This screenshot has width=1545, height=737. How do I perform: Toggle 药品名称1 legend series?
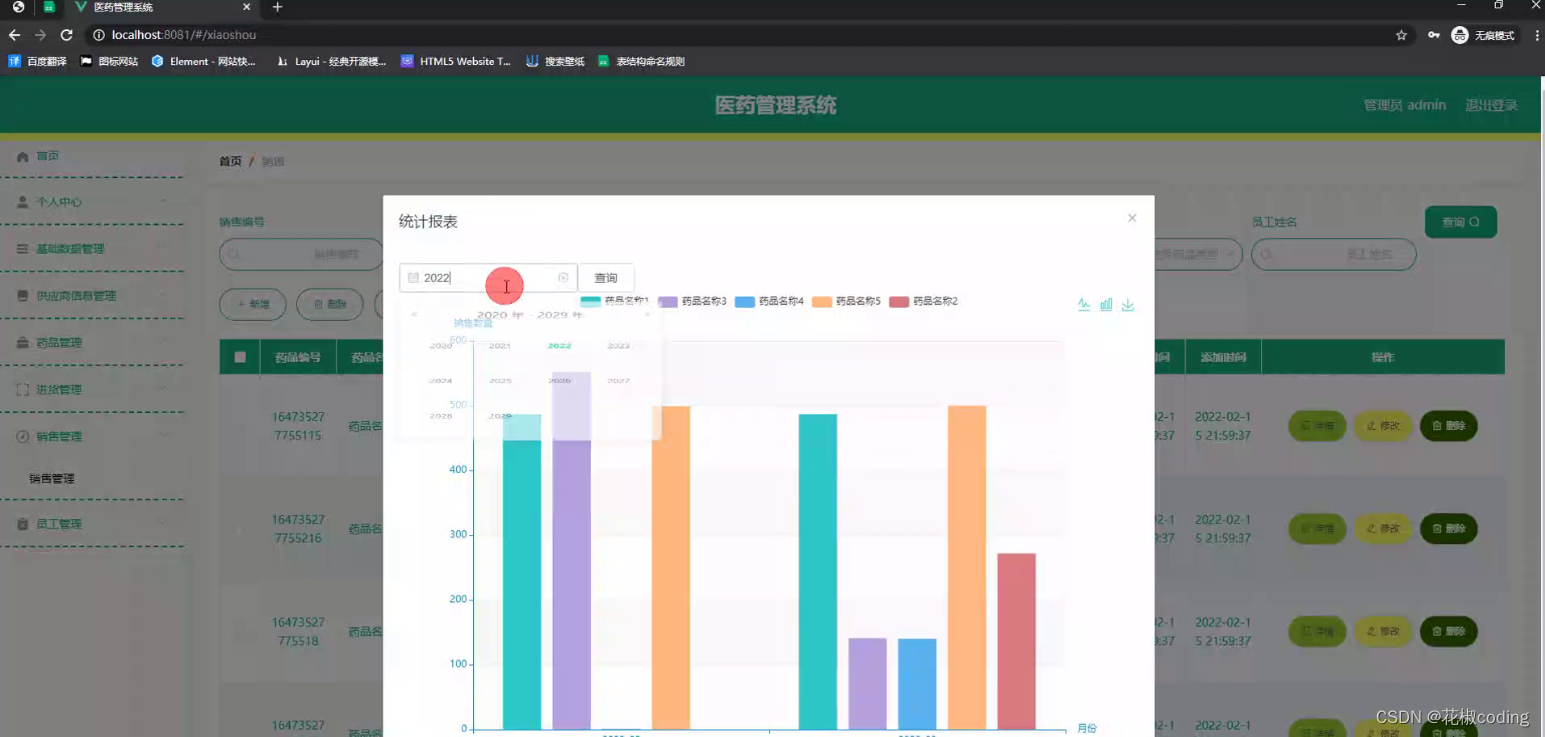coord(615,301)
